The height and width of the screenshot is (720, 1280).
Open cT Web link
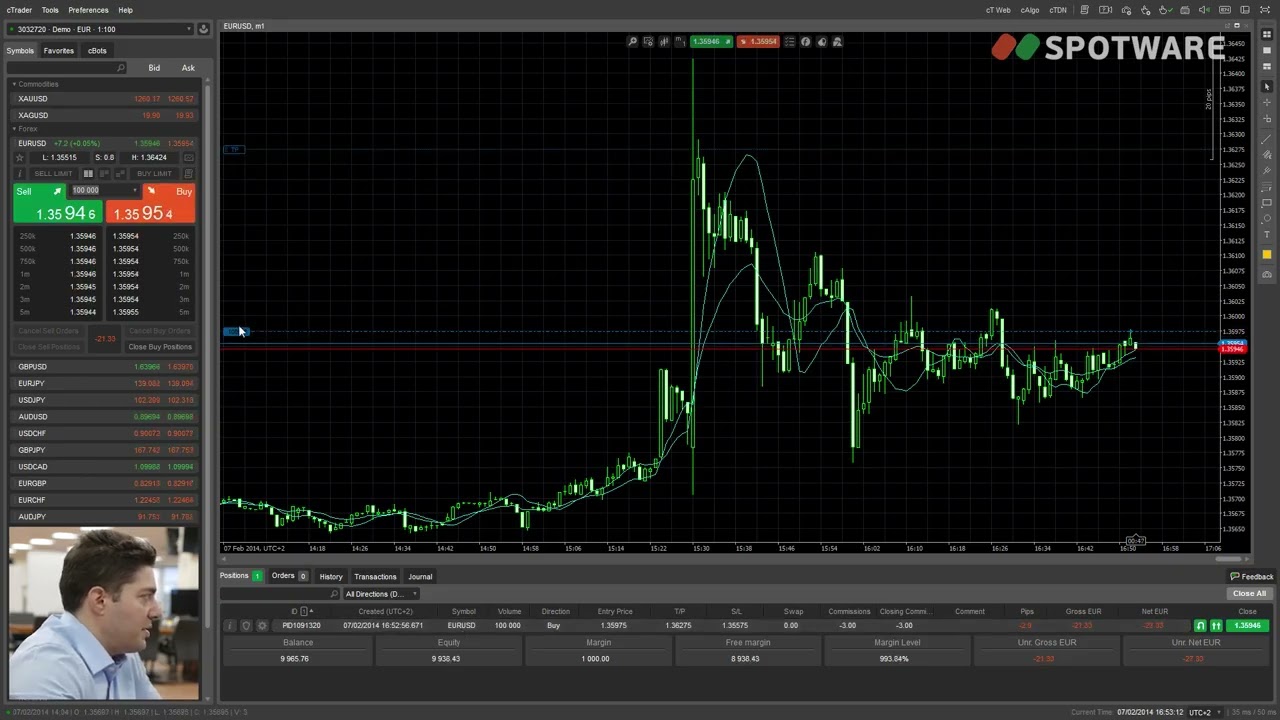pos(998,10)
